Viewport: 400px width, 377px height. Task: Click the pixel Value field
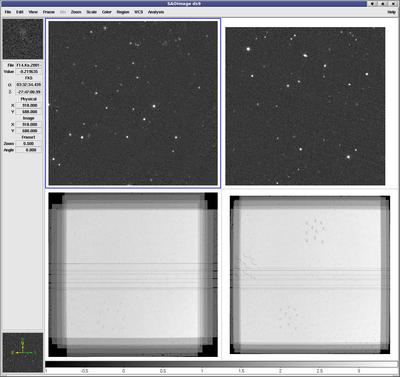pyautogui.click(x=29, y=71)
